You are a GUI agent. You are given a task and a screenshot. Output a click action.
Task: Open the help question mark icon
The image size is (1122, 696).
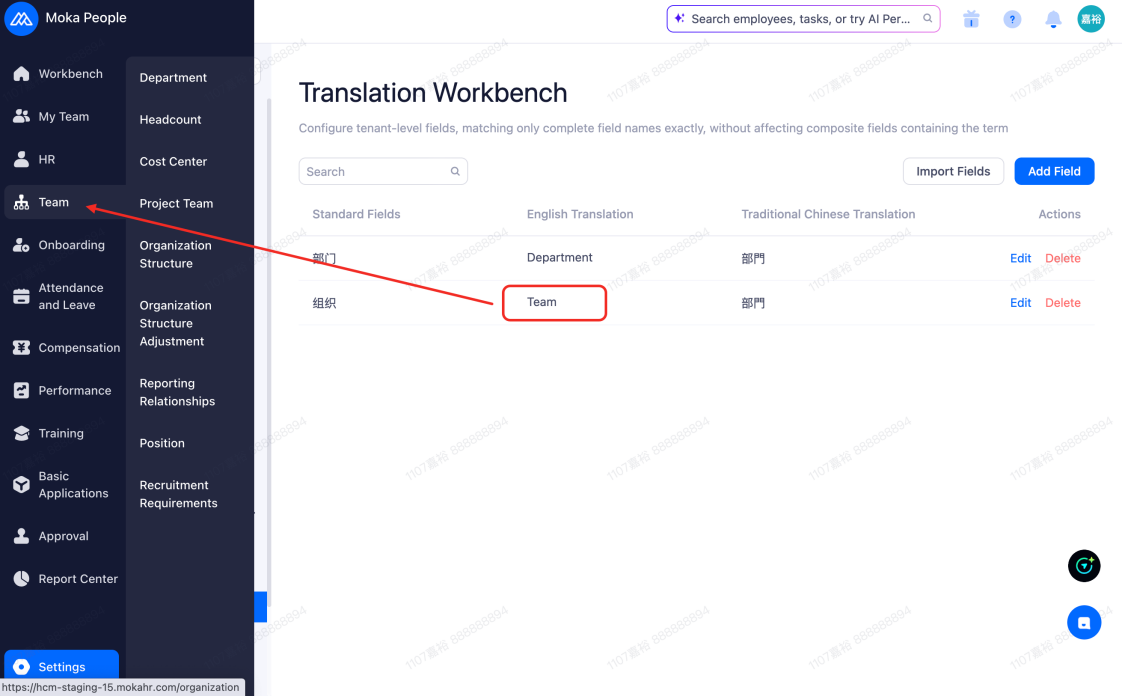pyautogui.click(x=1012, y=19)
